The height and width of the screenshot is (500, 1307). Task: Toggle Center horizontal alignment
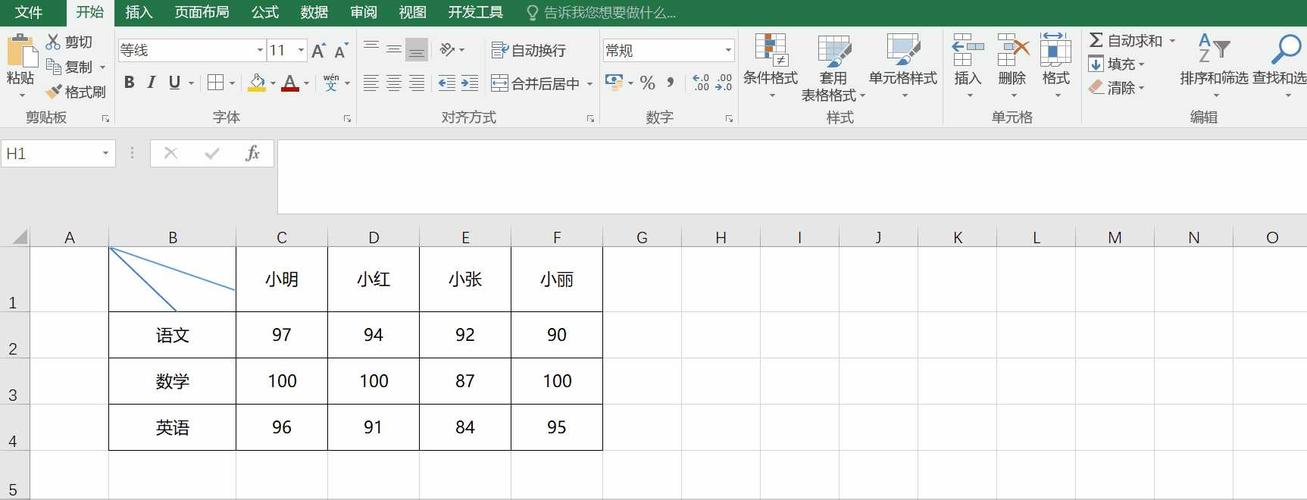point(394,83)
